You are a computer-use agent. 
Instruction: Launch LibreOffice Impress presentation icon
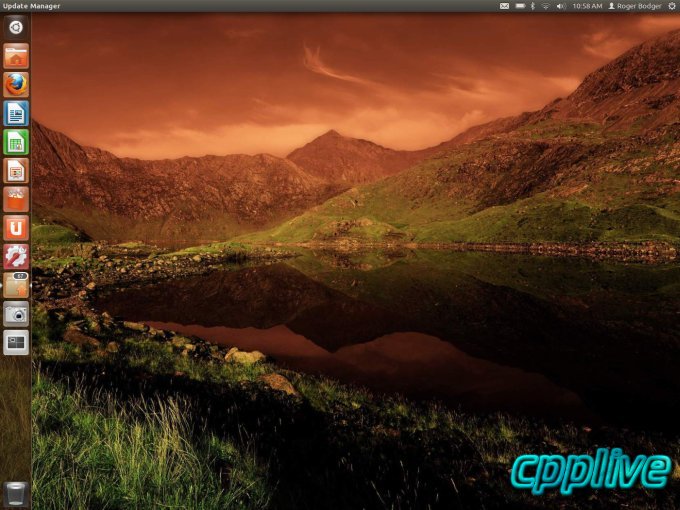tap(16, 170)
